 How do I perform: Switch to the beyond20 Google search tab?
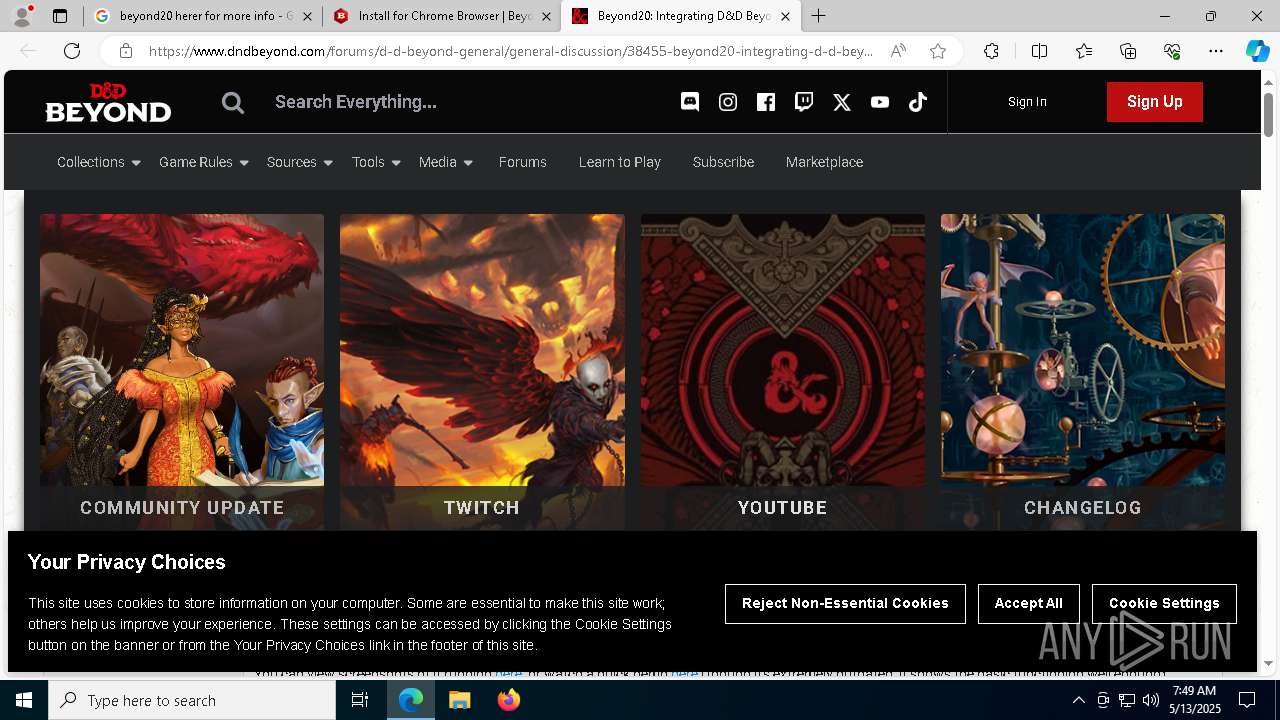click(203, 16)
